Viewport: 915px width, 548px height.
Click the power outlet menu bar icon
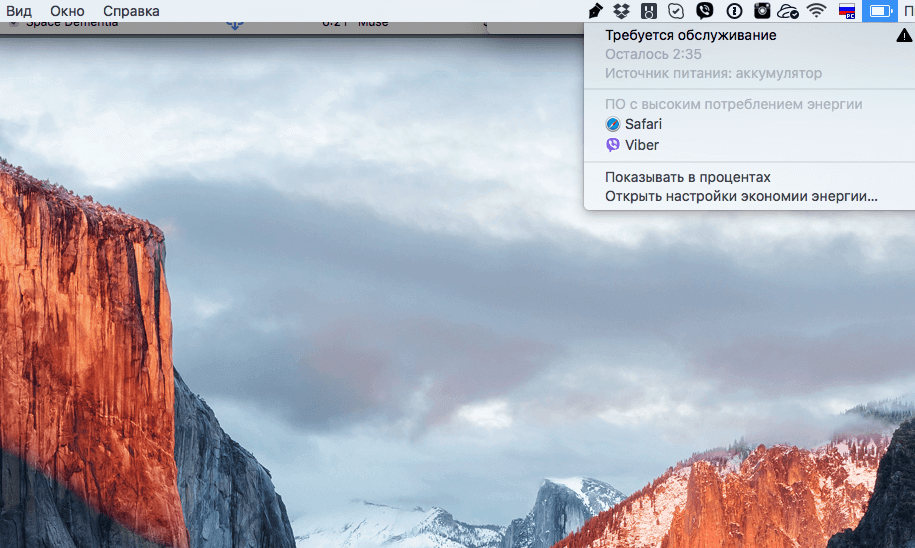[648, 11]
